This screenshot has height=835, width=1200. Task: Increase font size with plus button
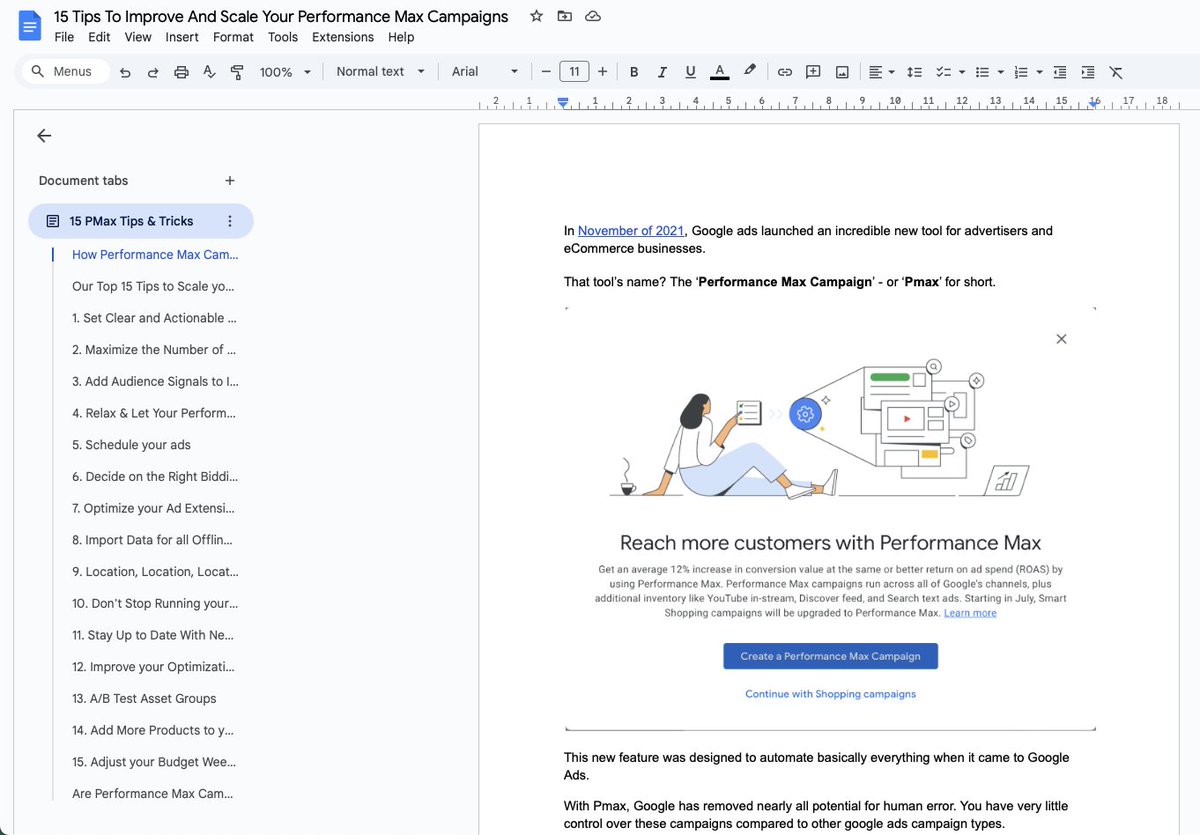tap(602, 72)
